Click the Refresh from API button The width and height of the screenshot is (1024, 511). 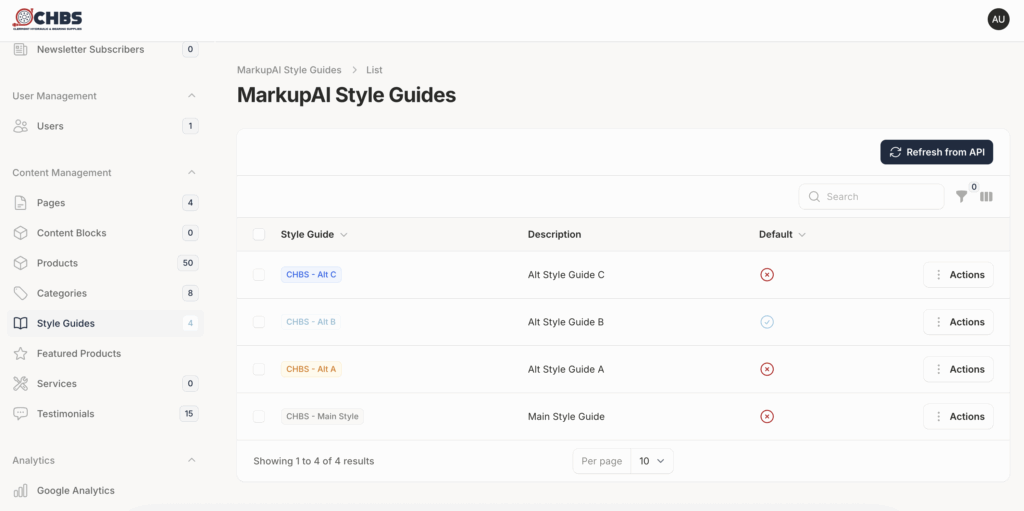point(936,152)
